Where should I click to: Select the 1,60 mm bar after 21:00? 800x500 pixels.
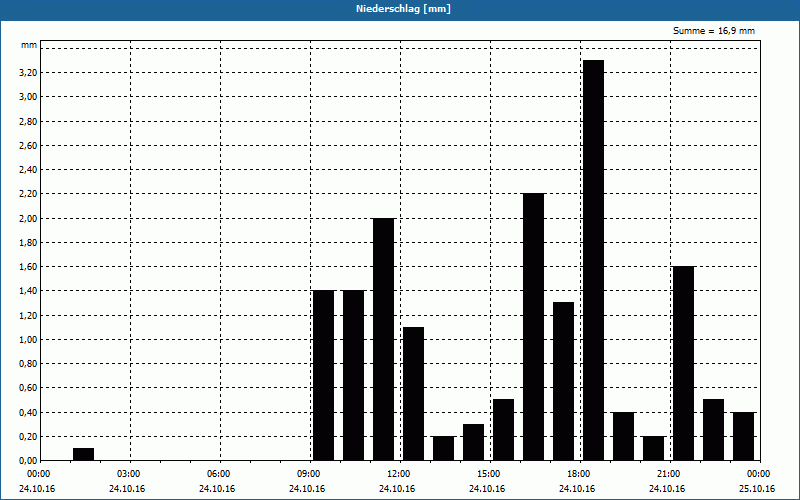[x=684, y=363]
